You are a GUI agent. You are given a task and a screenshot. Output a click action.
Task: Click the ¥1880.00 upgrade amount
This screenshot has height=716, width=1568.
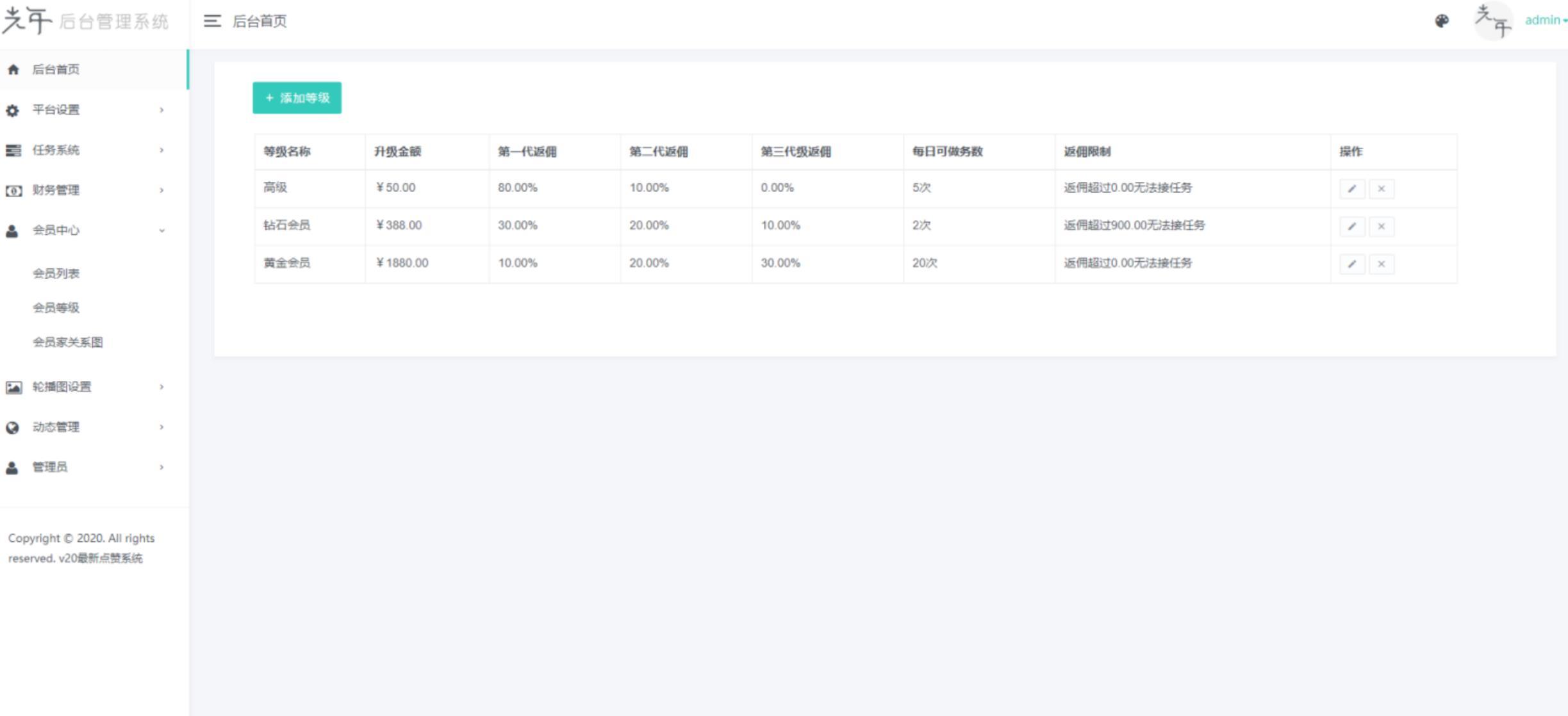pyautogui.click(x=402, y=263)
